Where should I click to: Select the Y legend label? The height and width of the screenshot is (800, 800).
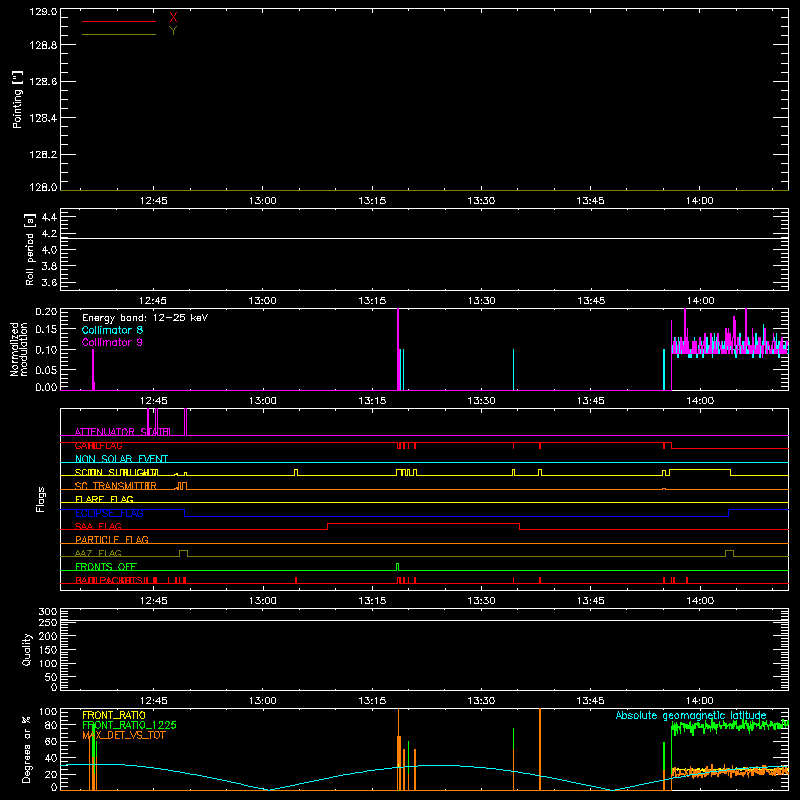click(x=173, y=31)
